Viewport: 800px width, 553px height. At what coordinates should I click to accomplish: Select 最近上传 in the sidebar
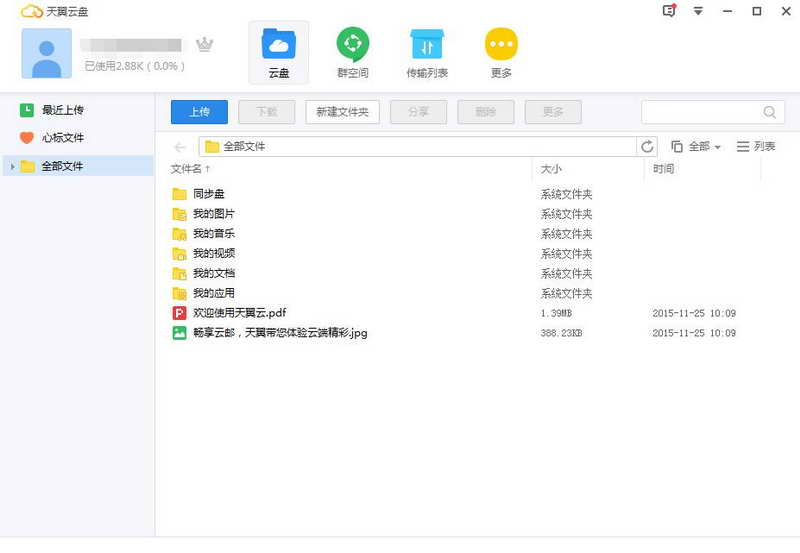pyautogui.click(x=62, y=110)
